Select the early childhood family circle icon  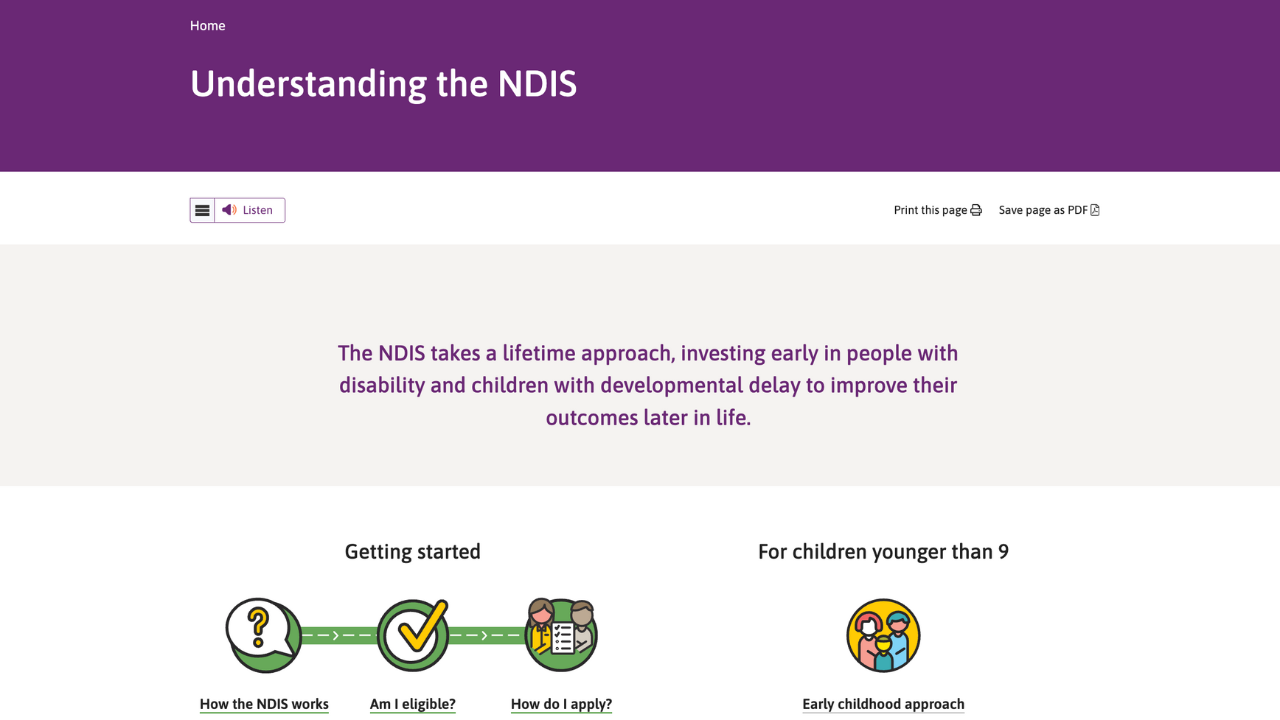[x=883, y=634]
